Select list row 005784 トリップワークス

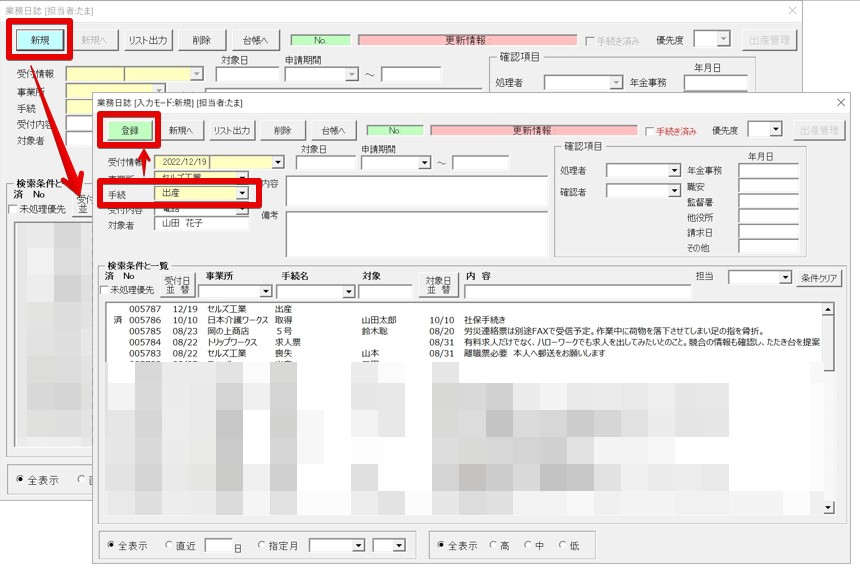(x=465, y=342)
